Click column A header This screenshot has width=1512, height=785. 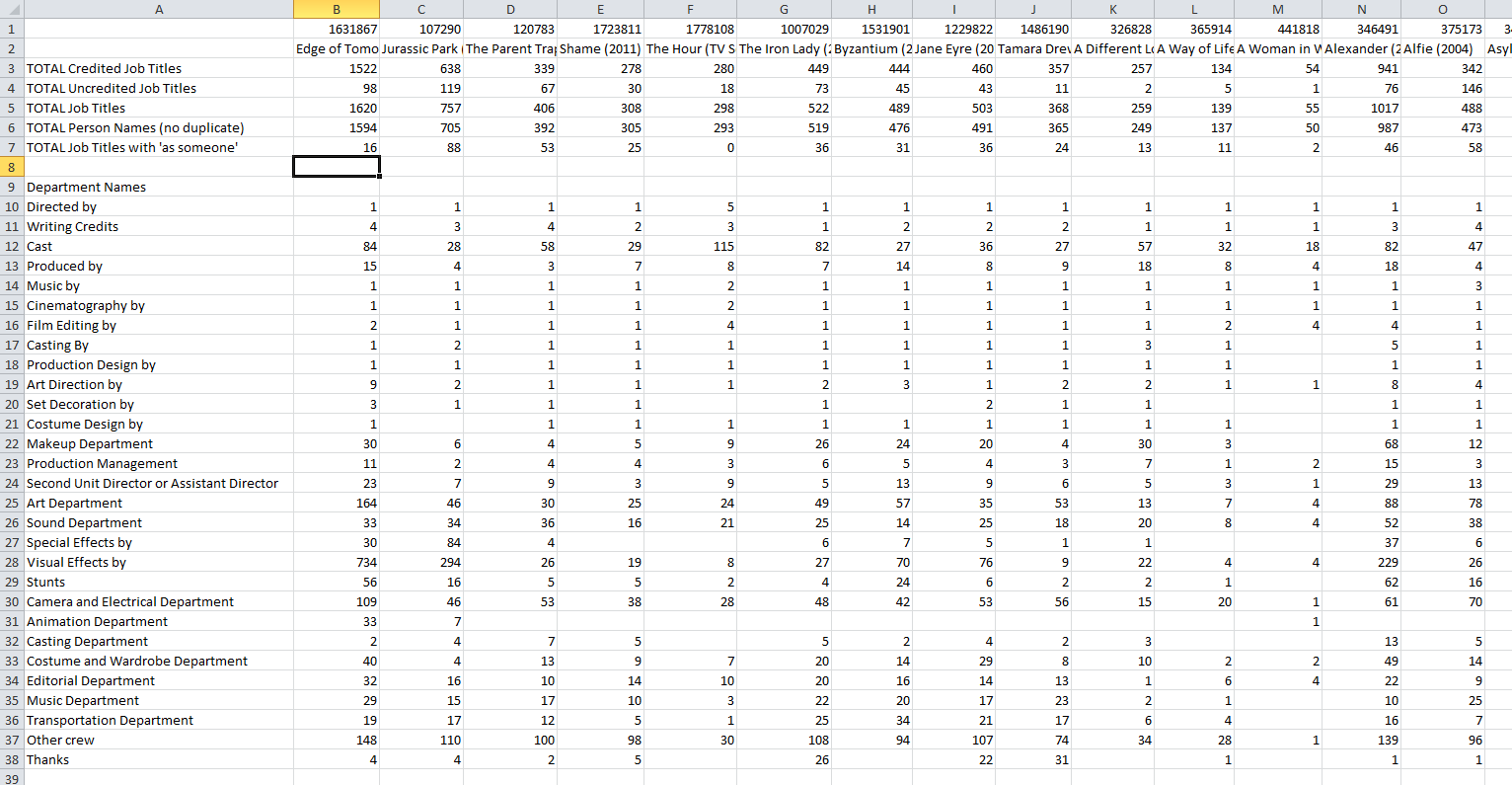[x=158, y=9]
